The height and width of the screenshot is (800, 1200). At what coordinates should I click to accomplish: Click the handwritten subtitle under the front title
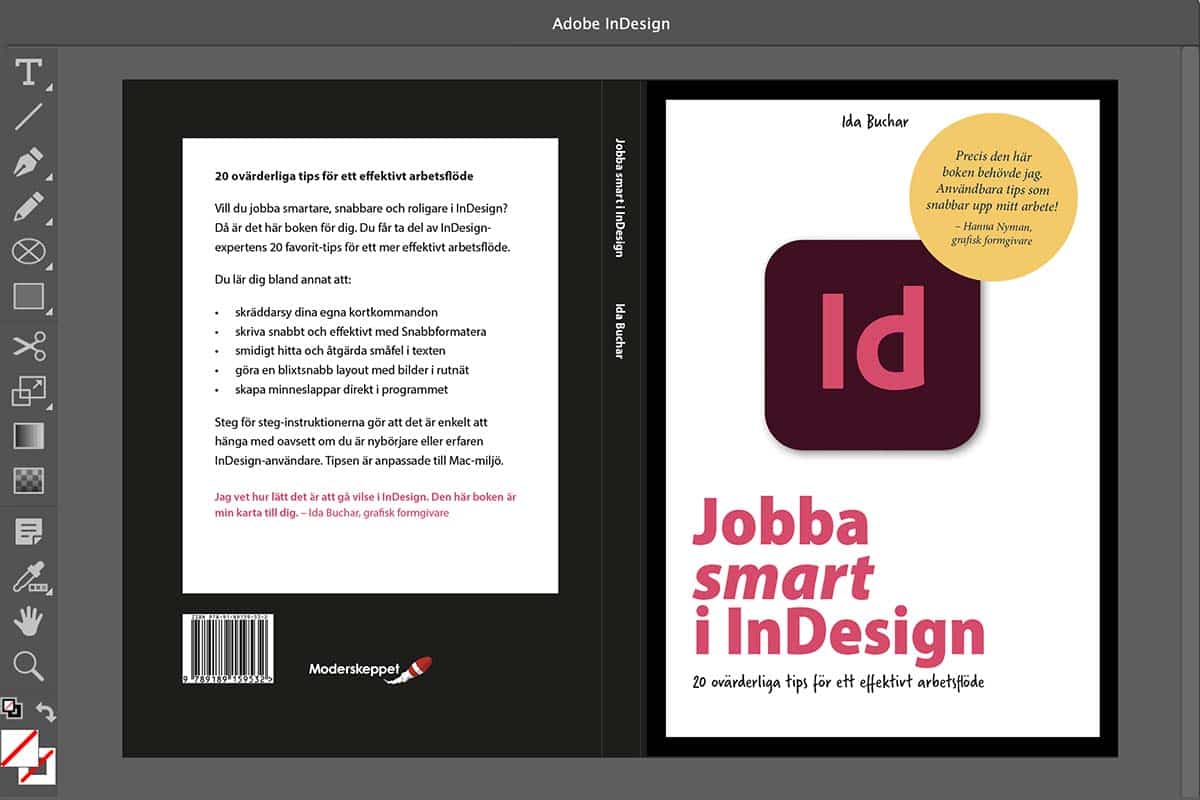pos(838,684)
